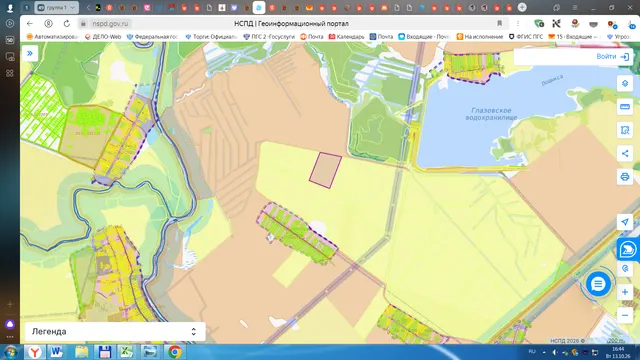Click the nspd.gov.ru address field

click(x=110, y=24)
